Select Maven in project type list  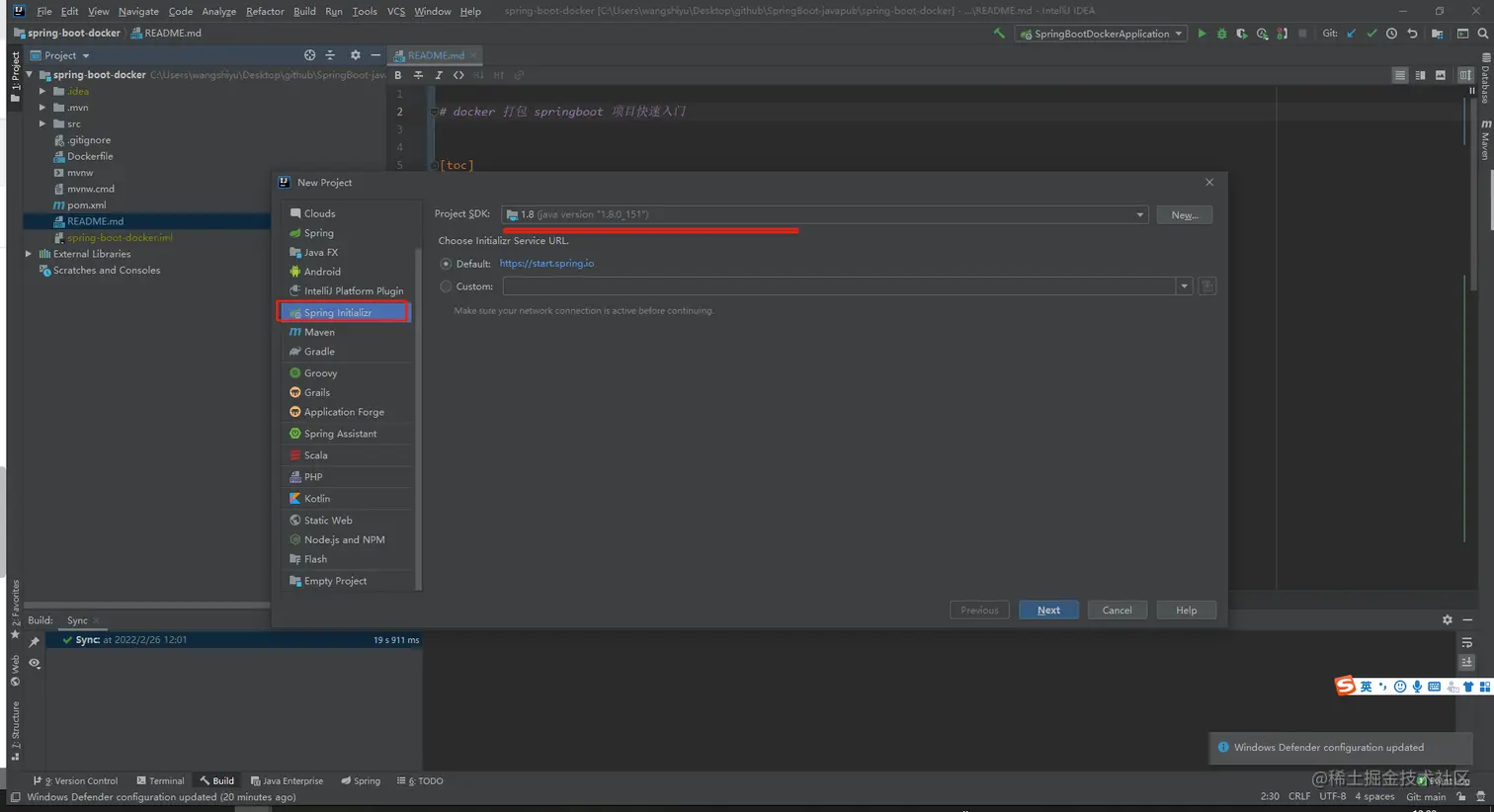pyautogui.click(x=344, y=332)
